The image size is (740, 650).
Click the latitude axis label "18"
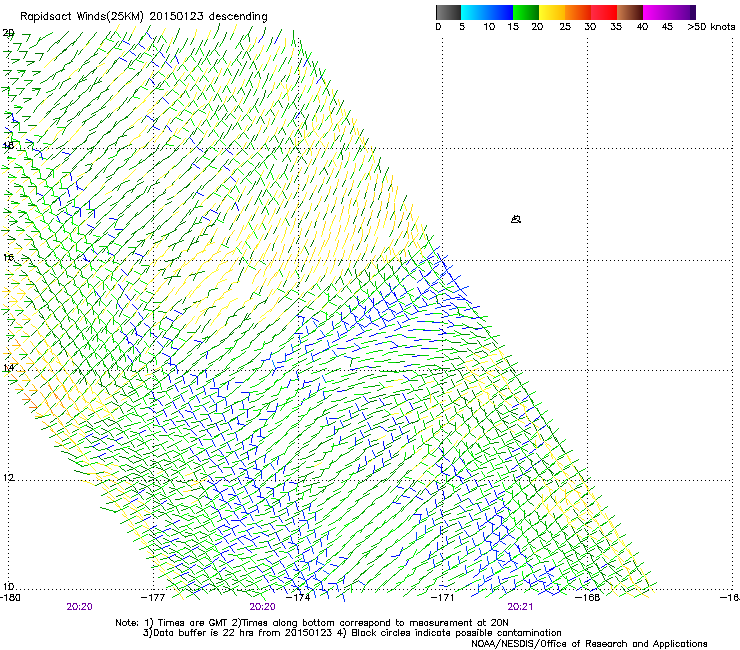[8, 145]
